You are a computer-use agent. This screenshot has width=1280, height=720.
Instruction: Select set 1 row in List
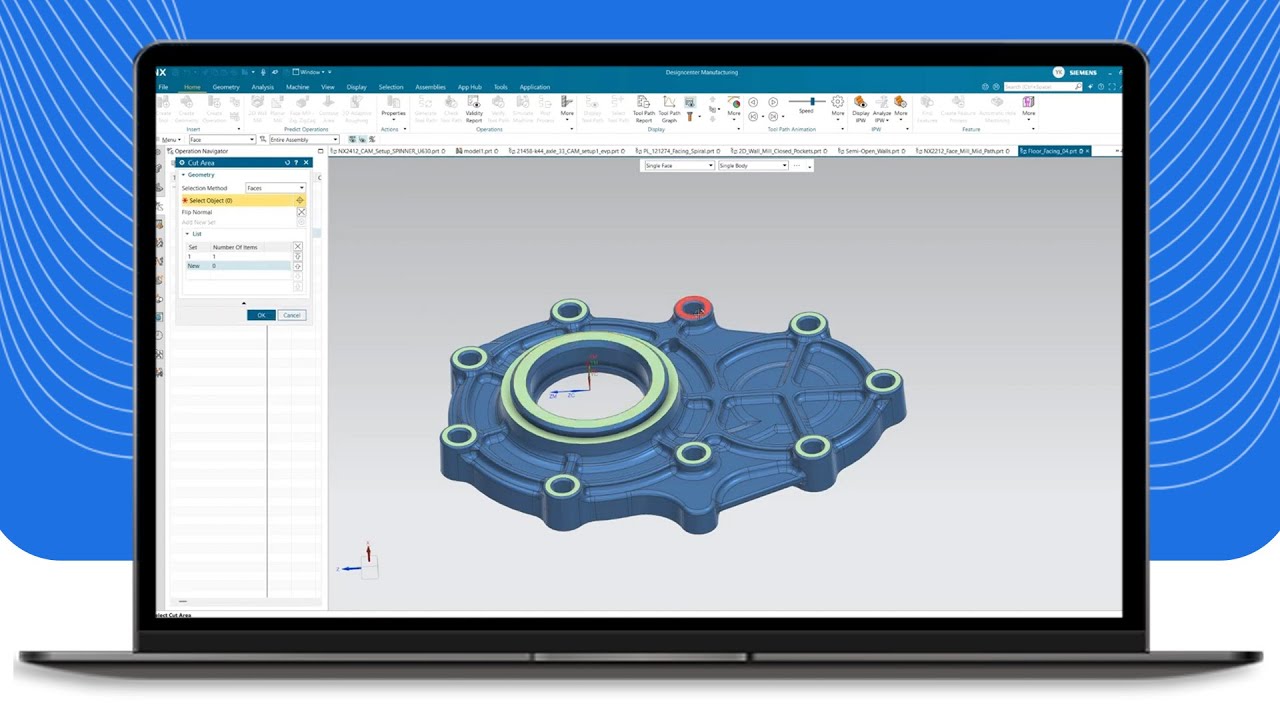[x=238, y=257]
